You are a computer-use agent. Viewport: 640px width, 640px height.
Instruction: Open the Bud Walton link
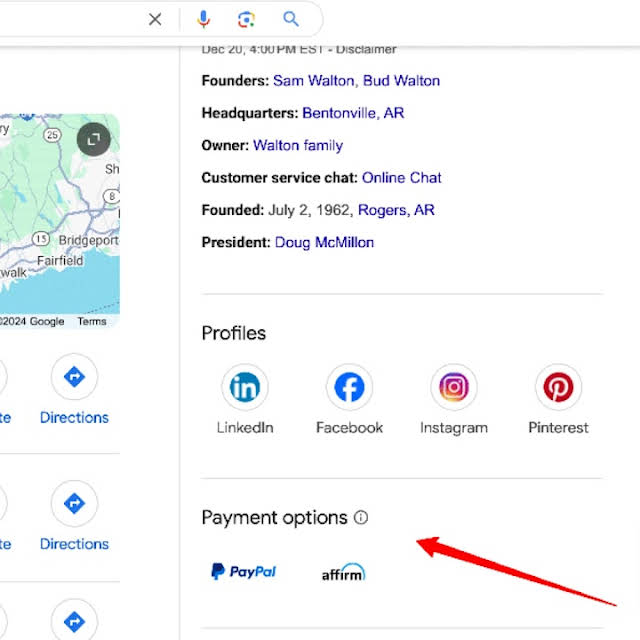click(x=401, y=81)
